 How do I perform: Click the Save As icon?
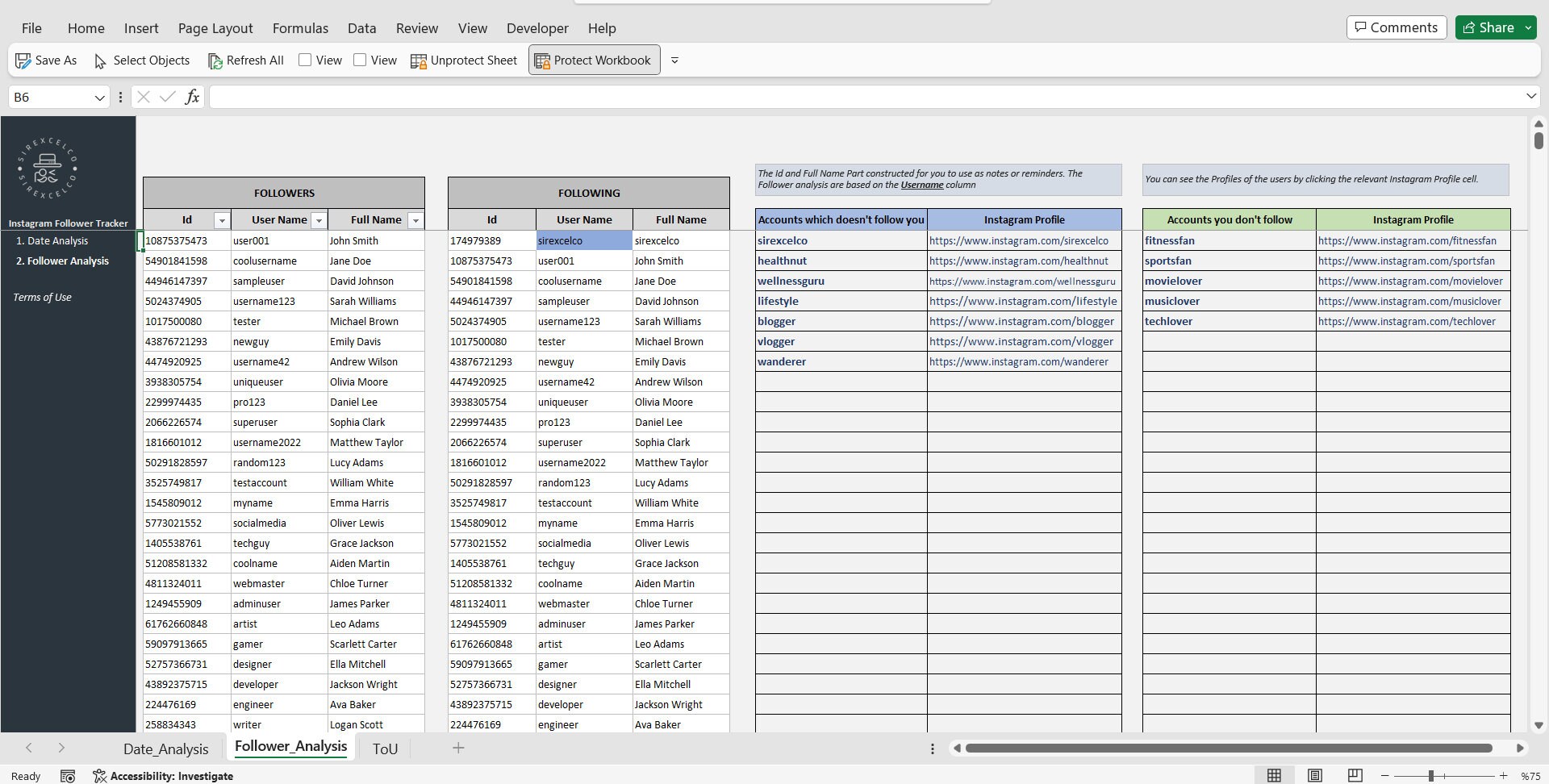(x=23, y=60)
